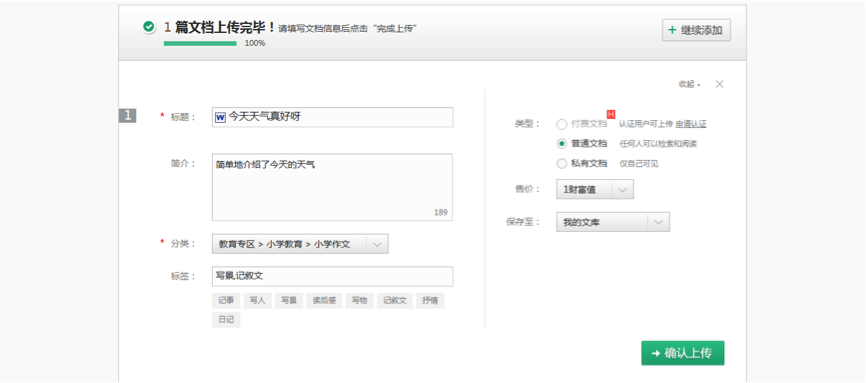The height and width of the screenshot is (383, 866).
Task: Click the 继续添加 button
Action: 696,30
